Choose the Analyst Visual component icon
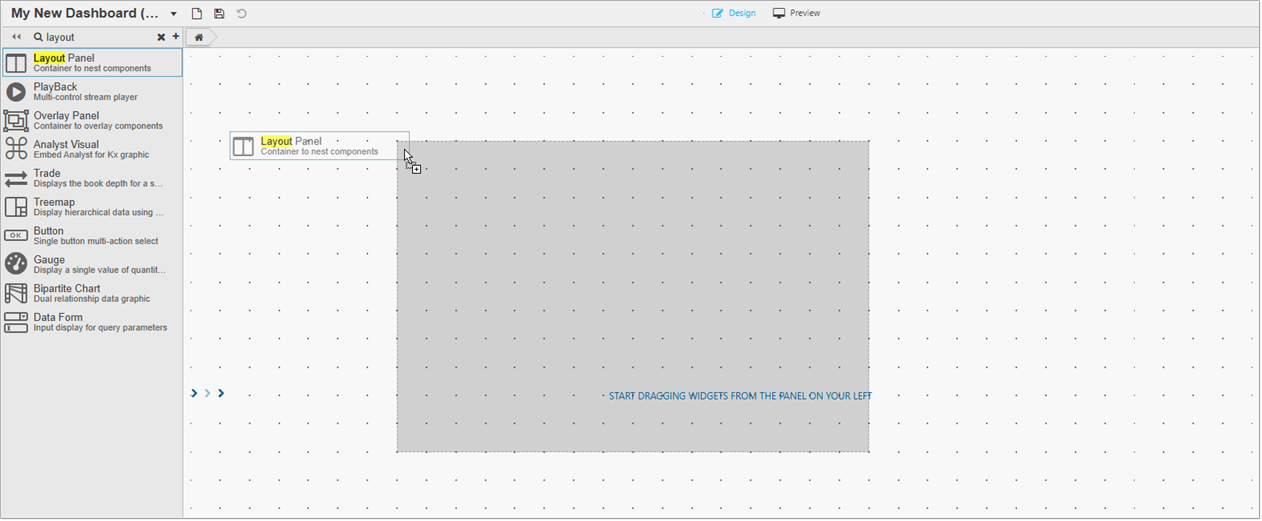1262x521 pixels. 16,149
